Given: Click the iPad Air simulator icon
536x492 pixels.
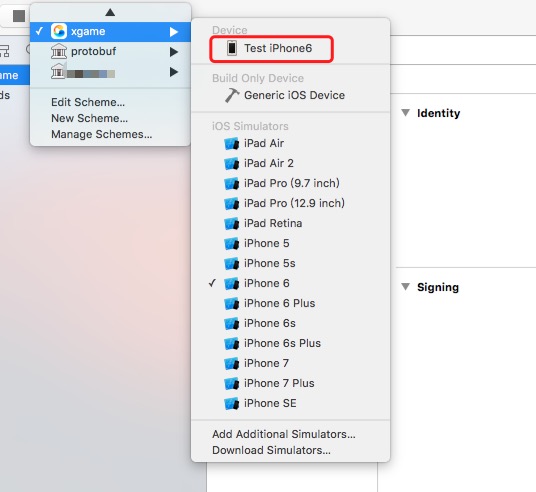Looking at the screenshot, I should (232, 144).
